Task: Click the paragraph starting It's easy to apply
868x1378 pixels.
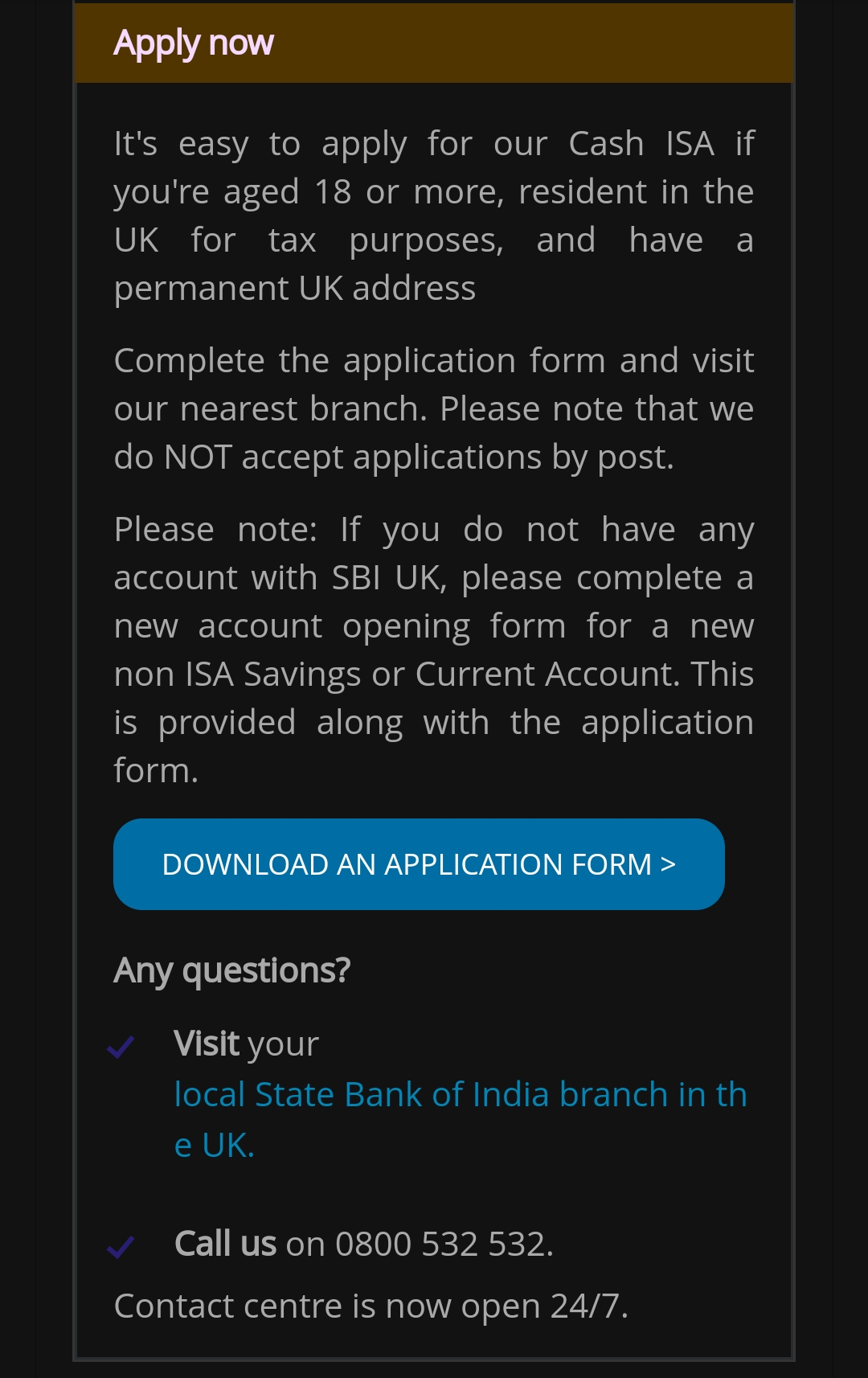Action: 434,215
